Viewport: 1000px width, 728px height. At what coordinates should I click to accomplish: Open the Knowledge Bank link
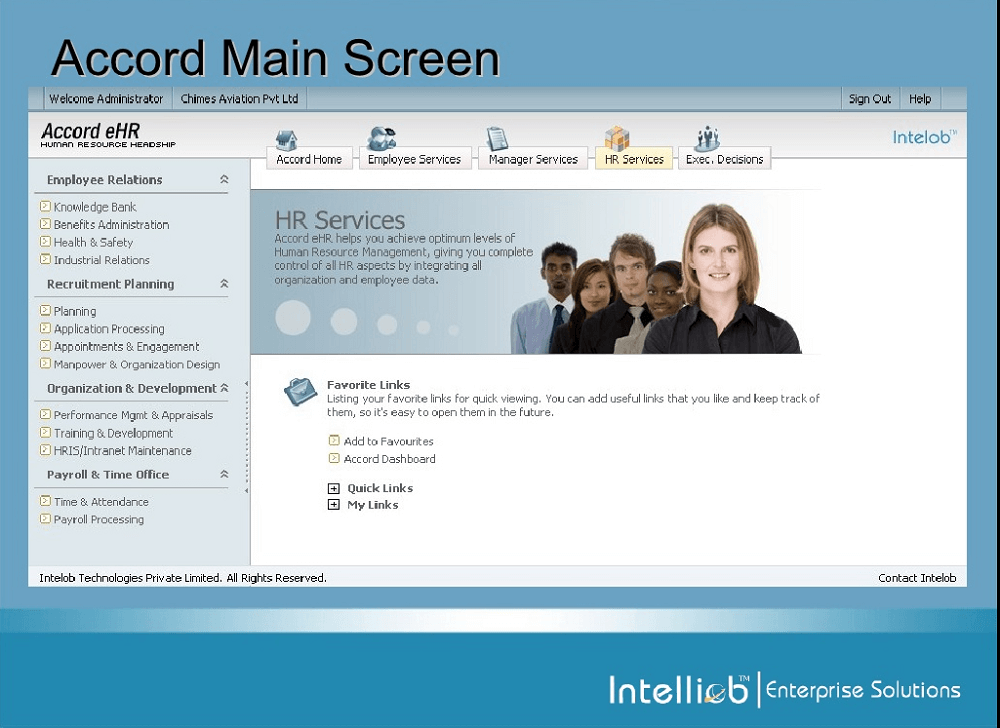tap(95, 207)
